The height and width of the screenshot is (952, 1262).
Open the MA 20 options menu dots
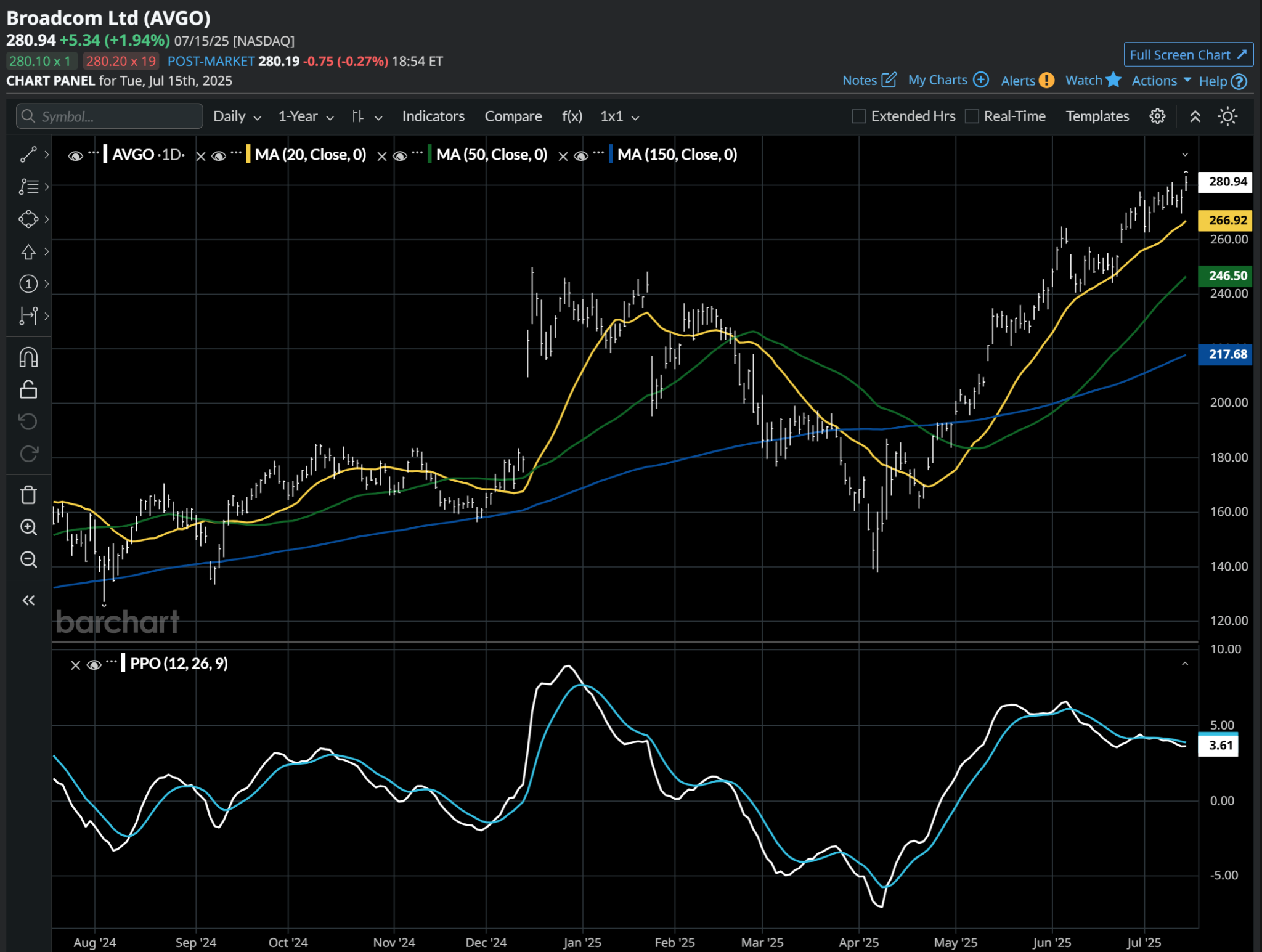(236, 152)
